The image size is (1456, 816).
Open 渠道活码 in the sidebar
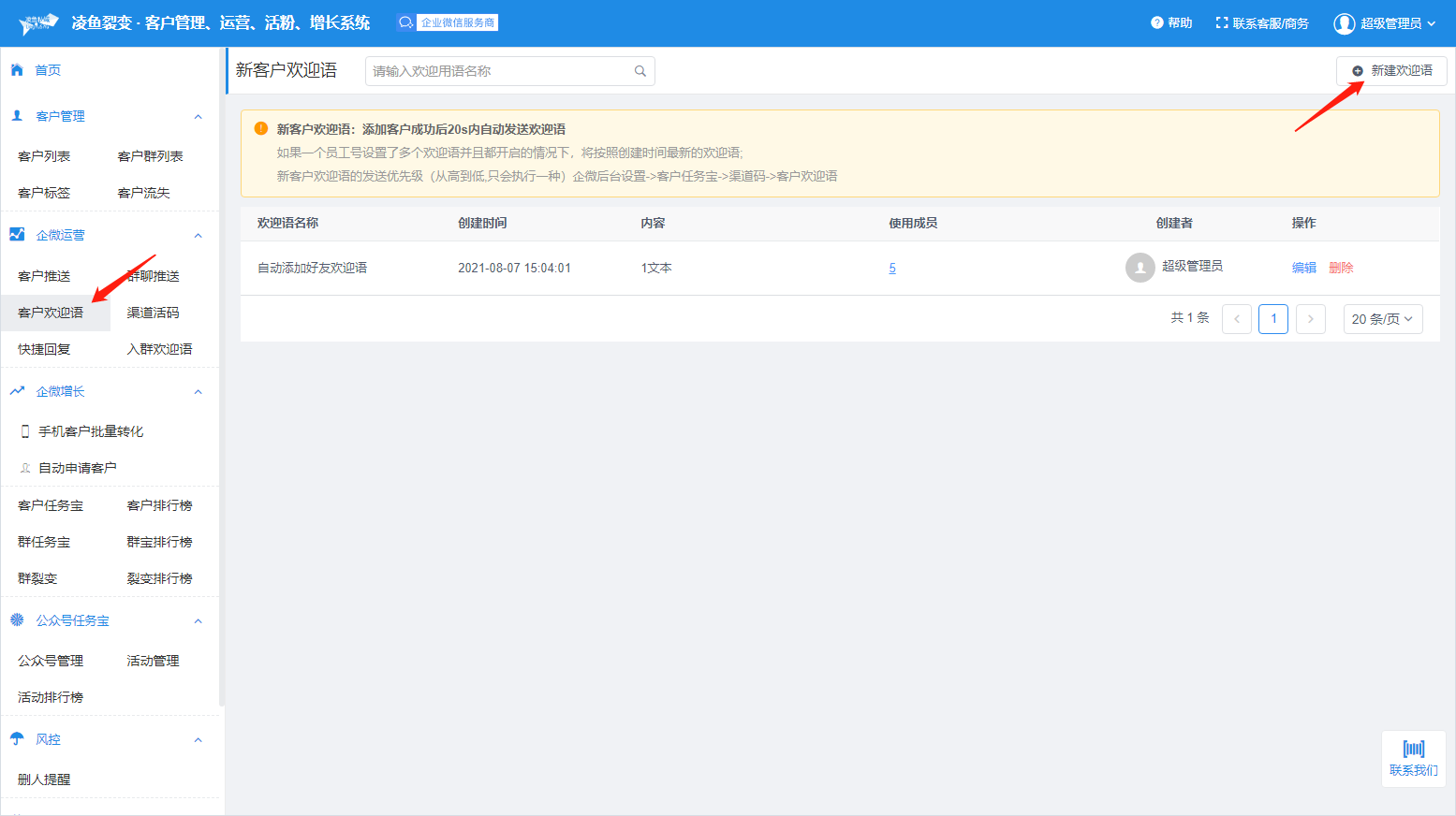(x=153, y=313)
